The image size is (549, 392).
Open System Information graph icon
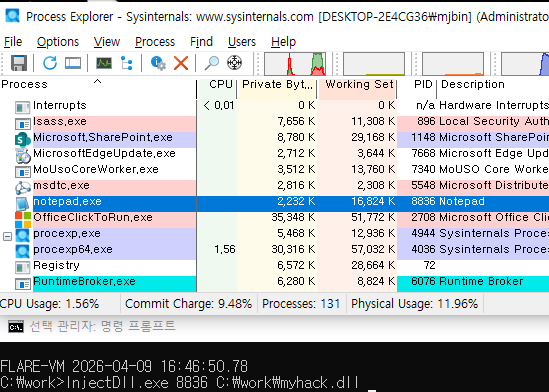pos(104,63)
